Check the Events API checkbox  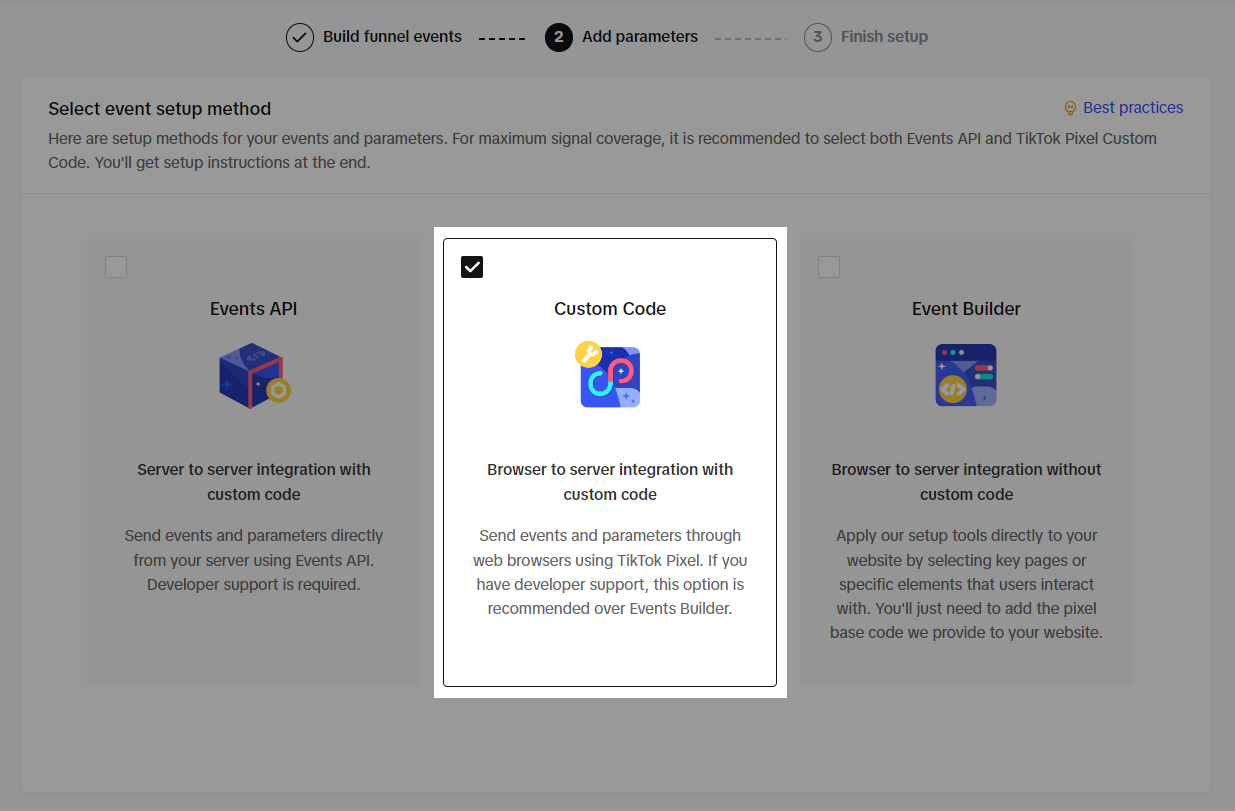(x=116, y=267)
